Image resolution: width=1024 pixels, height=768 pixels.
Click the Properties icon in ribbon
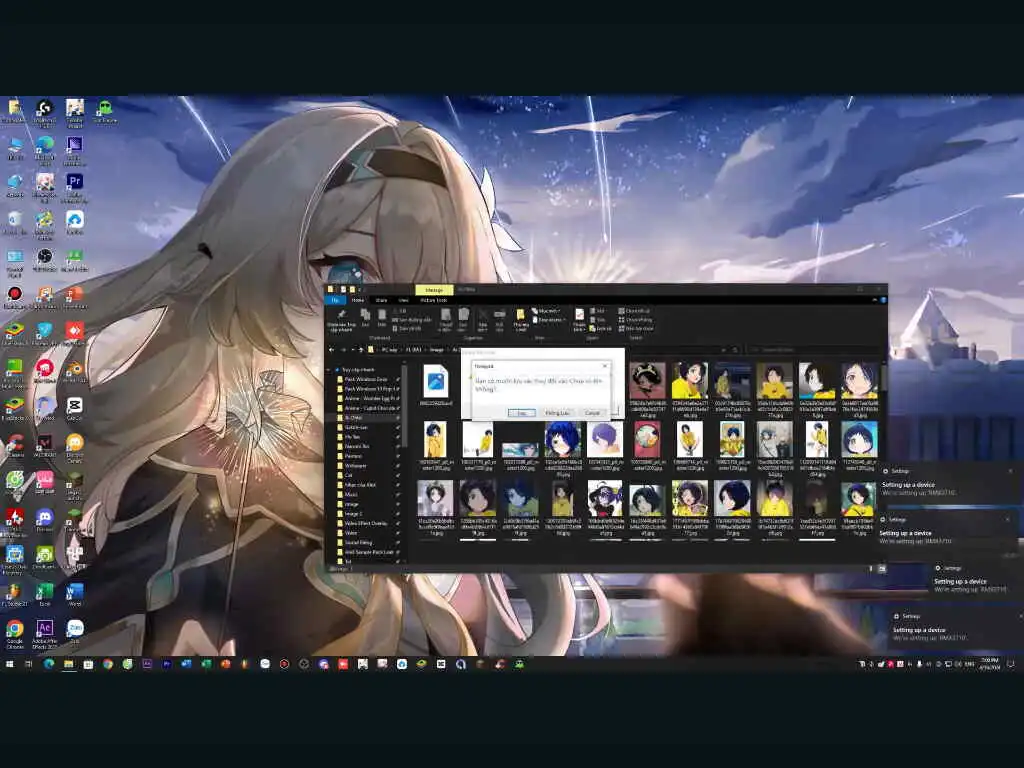click(579, 319)
